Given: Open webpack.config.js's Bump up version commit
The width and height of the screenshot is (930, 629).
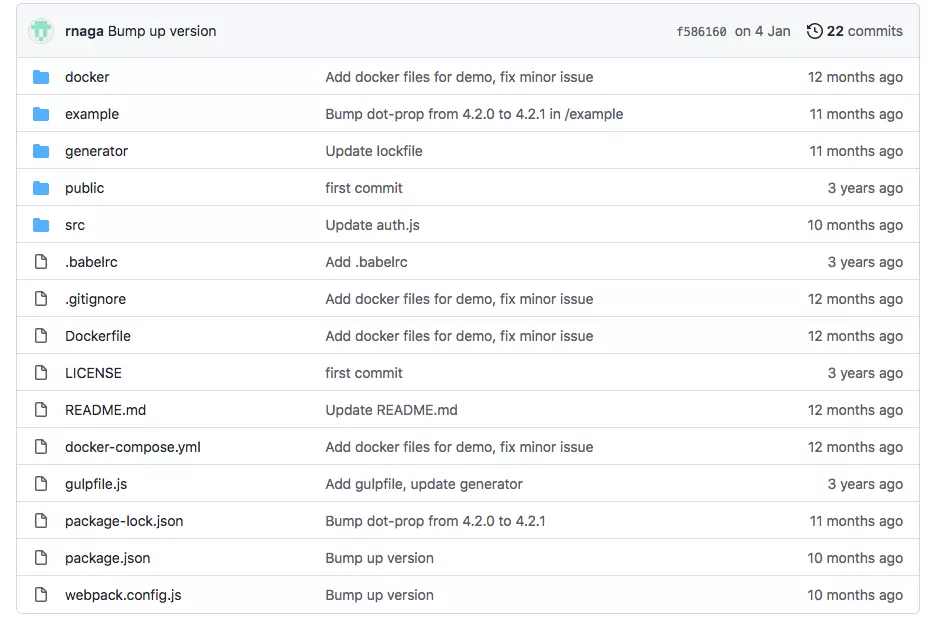Looking at the screenshot, I should 380,595.
